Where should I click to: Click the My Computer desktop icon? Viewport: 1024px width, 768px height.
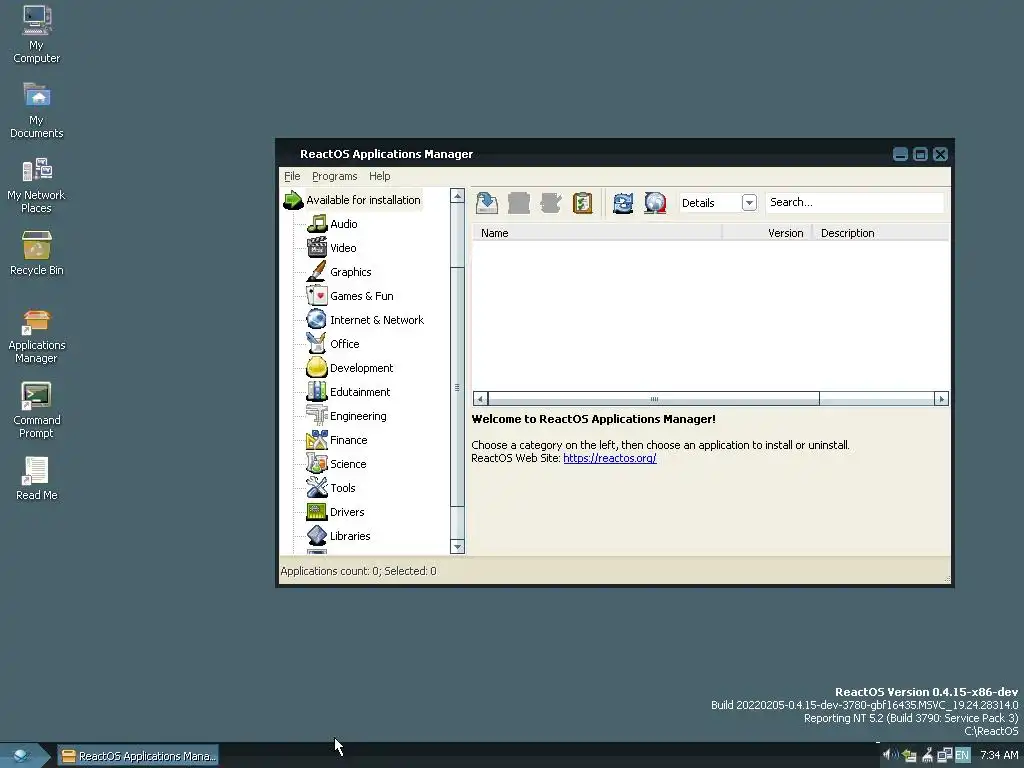point(37,35)
